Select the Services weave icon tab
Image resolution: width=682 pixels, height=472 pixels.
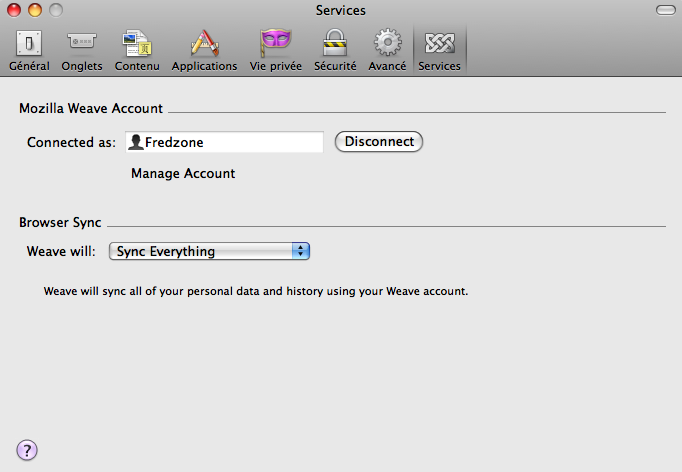pyautogui.click(x=439, y=50)
